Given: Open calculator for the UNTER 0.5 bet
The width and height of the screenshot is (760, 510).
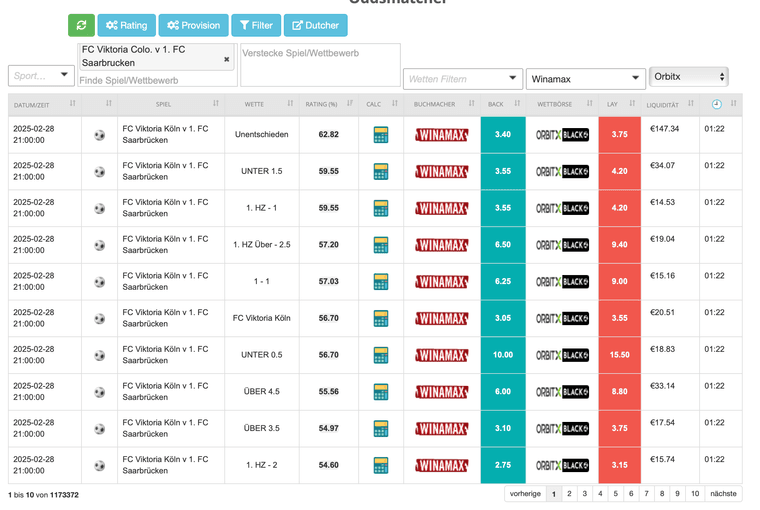Looking at the screenshot, I should tap(381, 355).
